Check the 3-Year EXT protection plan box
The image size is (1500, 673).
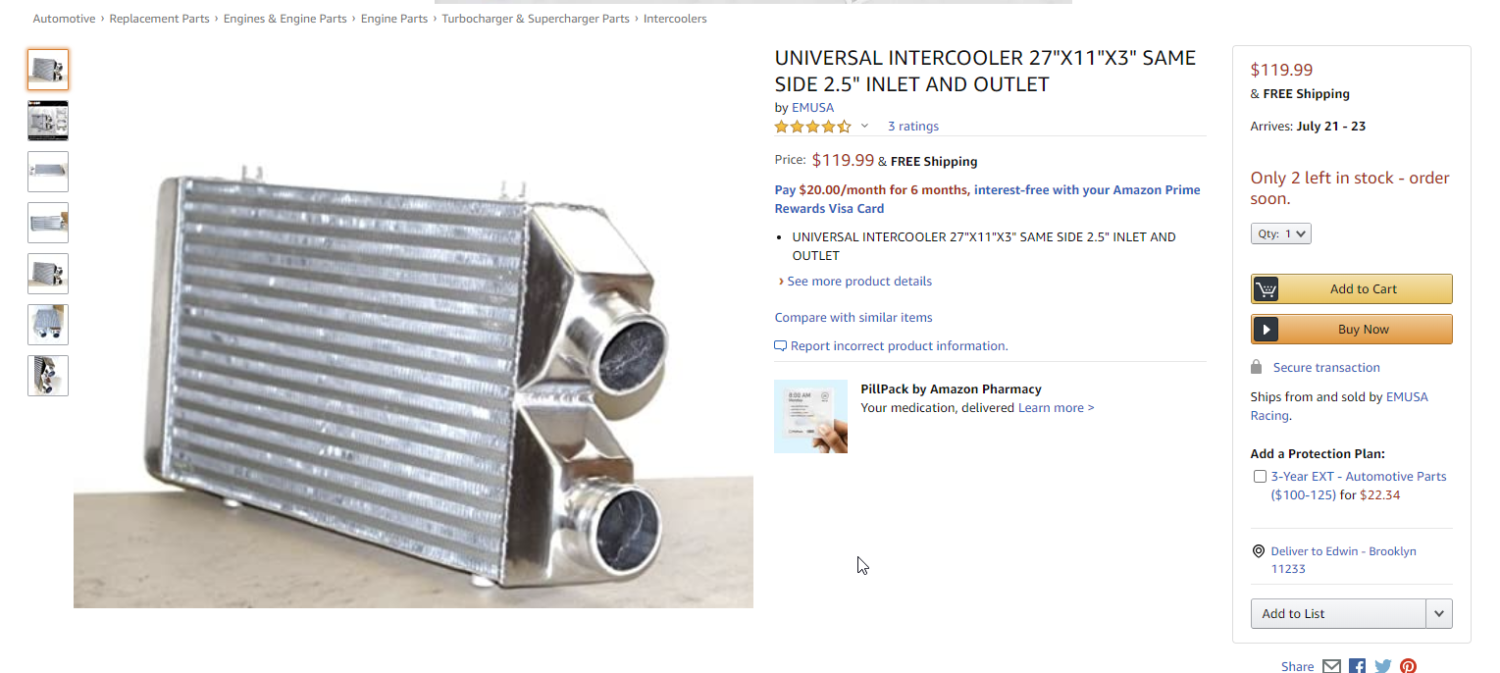click(1260, 476)
